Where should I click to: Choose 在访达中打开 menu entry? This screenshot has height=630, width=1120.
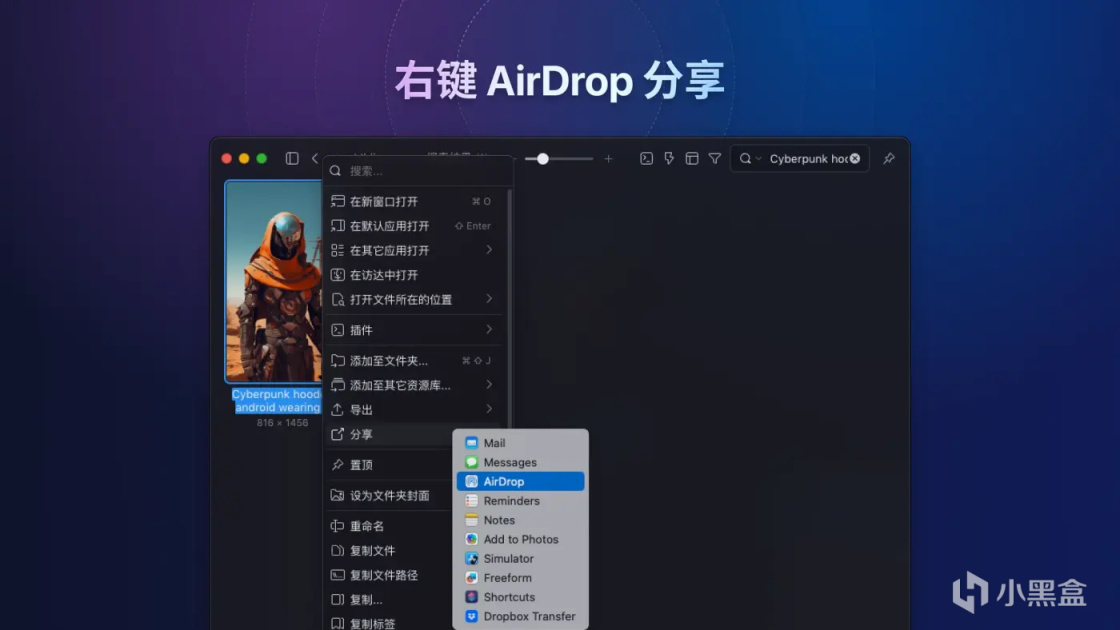[x=414, y=275]
